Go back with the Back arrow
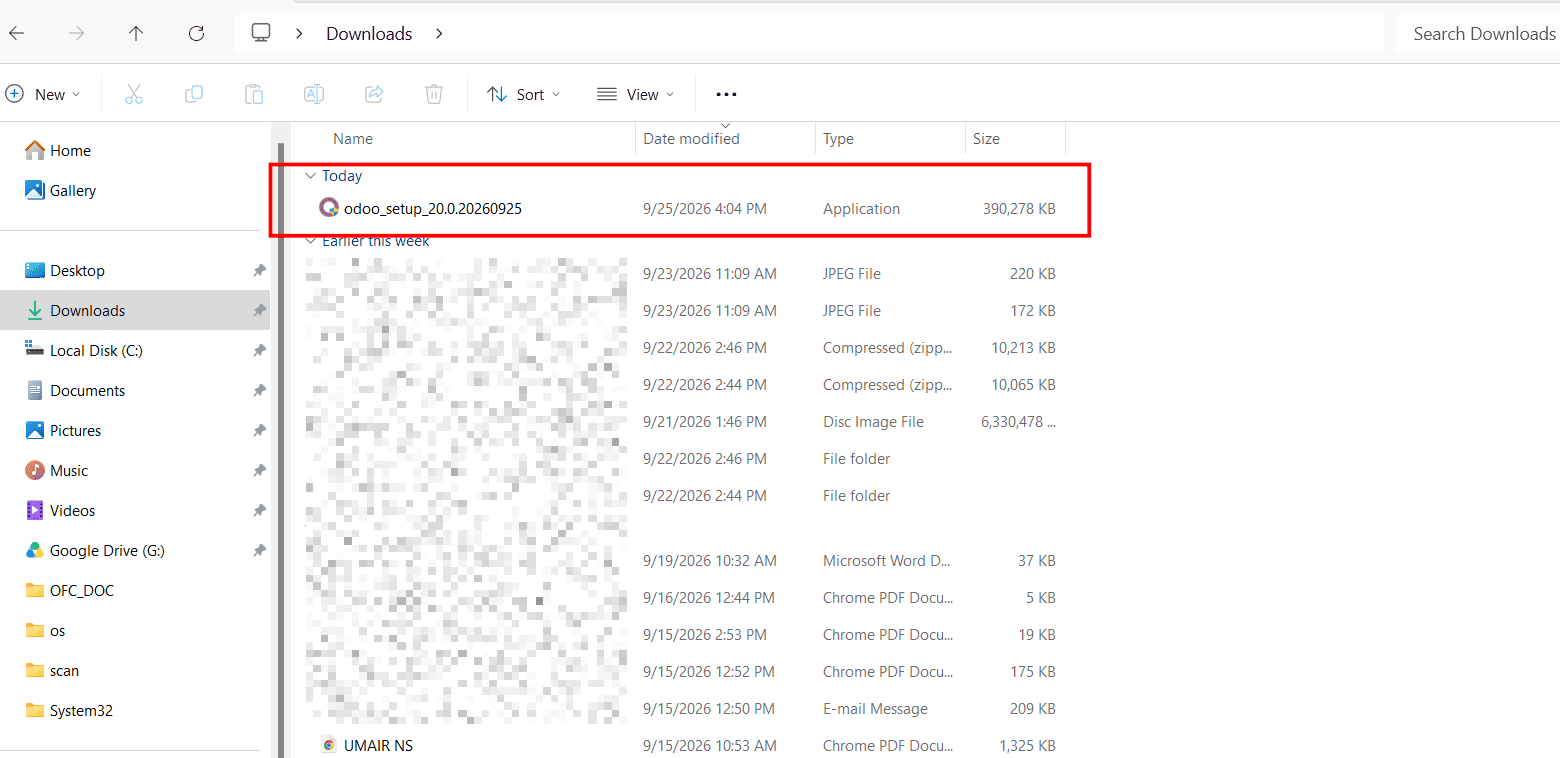1560x758 pixels. point(17,33)
